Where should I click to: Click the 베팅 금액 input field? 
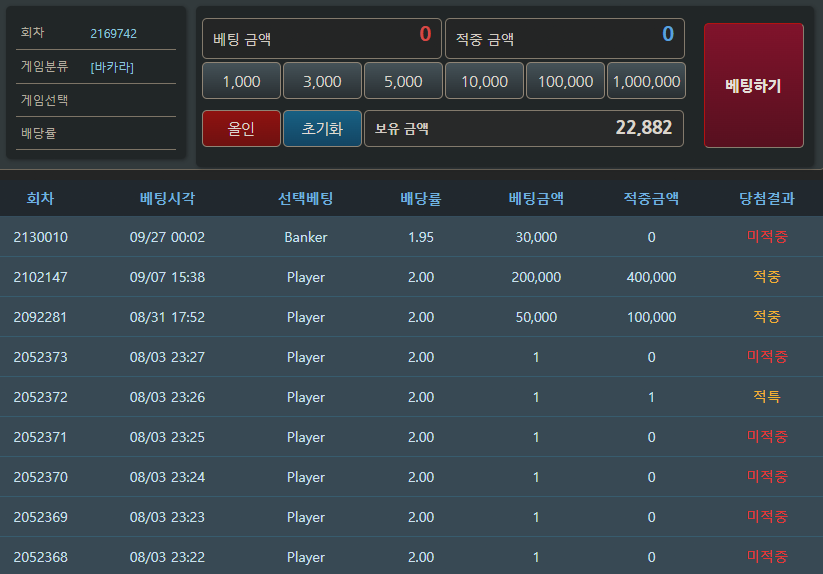click(322, 38)
